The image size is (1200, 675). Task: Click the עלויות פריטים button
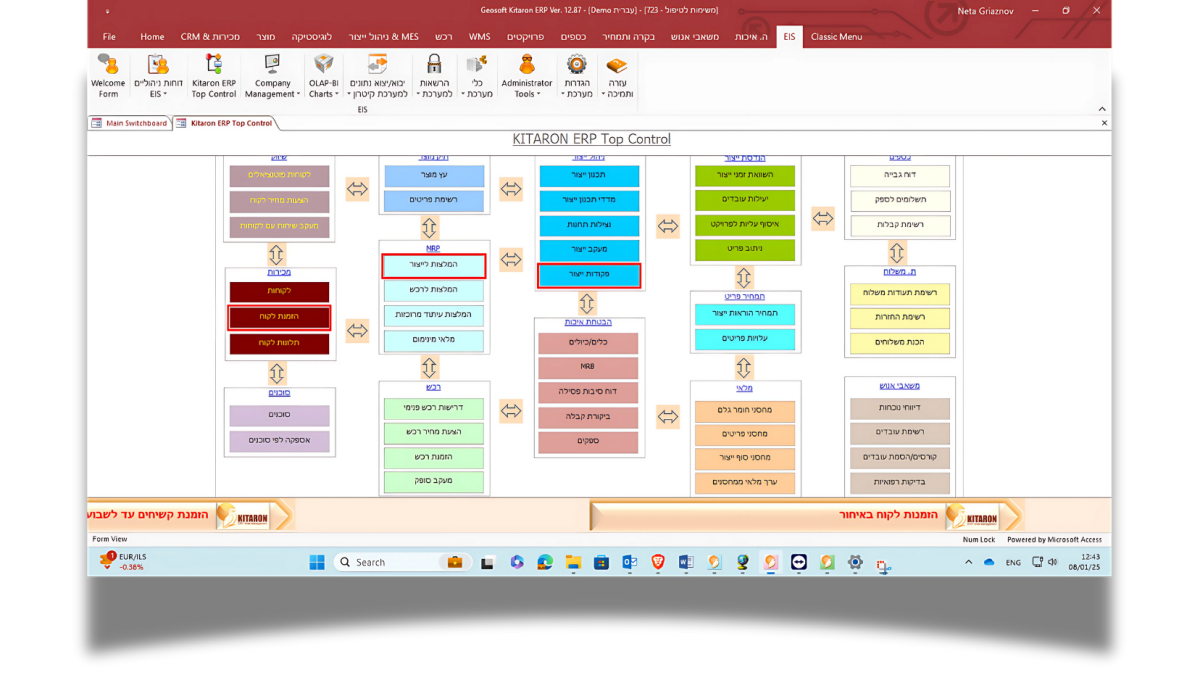[745, 339]
